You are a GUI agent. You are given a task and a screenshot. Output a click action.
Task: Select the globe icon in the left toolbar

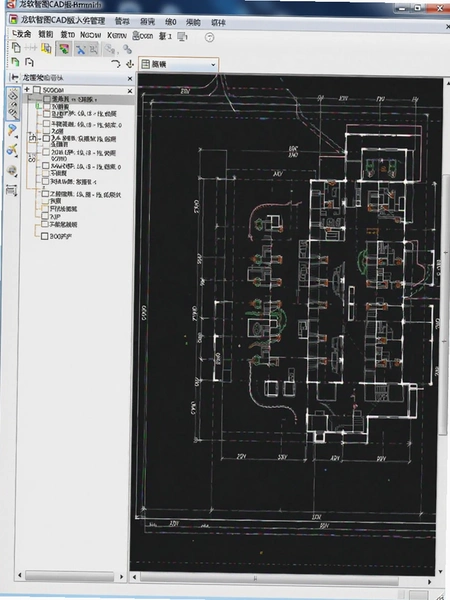click(12, 170)
